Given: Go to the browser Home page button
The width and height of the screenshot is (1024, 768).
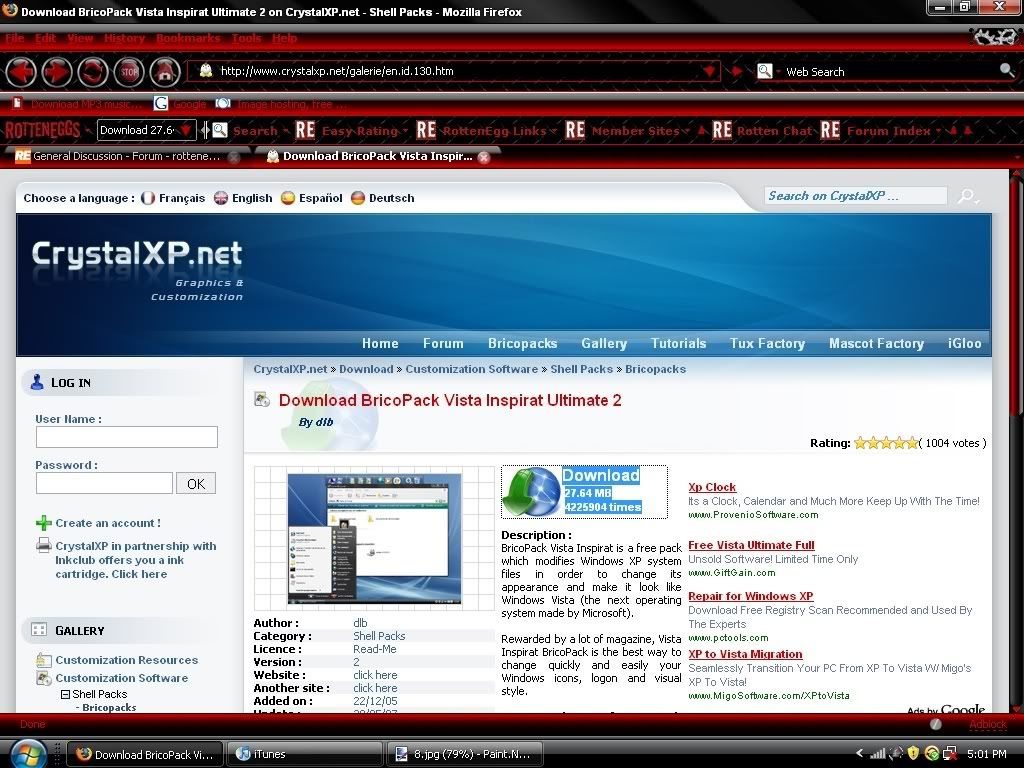Looking at the screenshot, I should pos(165,71).
